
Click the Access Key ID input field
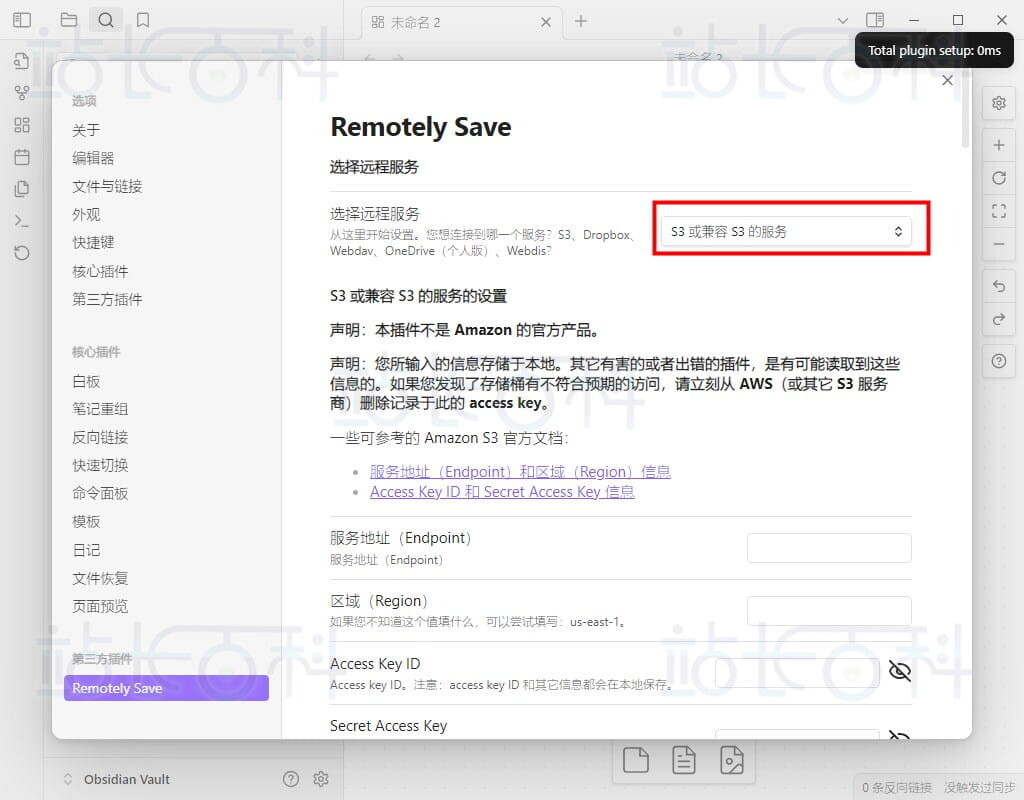pyautogui.click(x=797, y=673)
